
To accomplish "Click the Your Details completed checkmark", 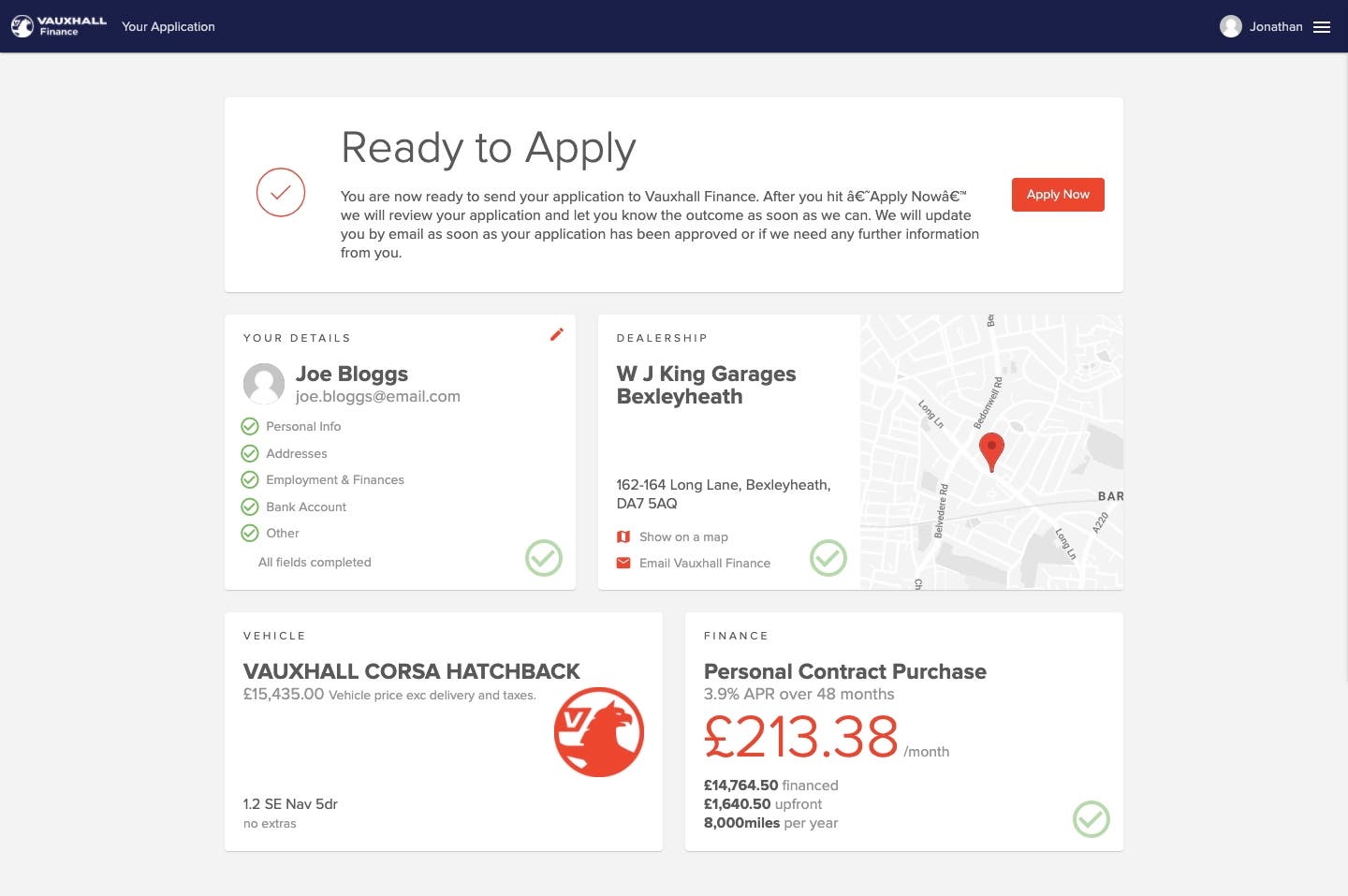I will (x=544, y=558).
